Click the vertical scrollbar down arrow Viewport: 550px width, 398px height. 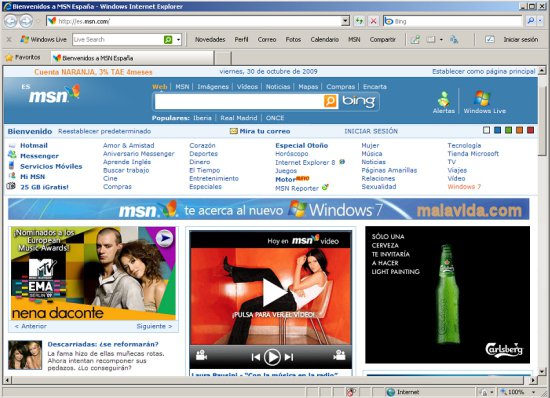pos(542,372)
